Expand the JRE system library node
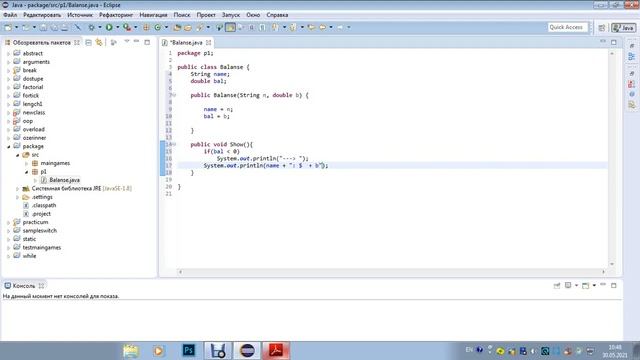The width and height of the screenshot is (640, 360). [18, 189]
